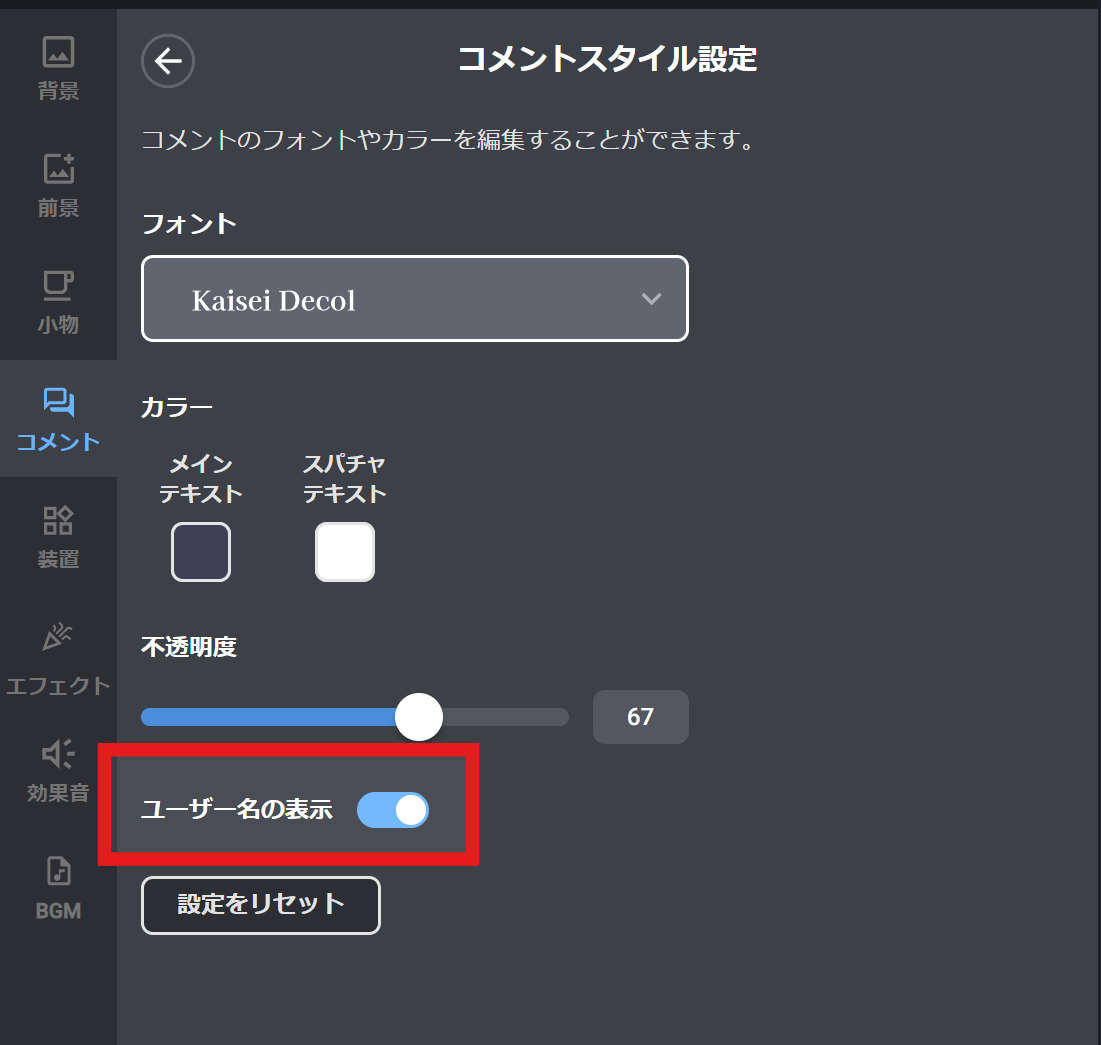The image size is (1101, 1045).
Task: Click the chevron in the font selector
Action: [651, 299]
